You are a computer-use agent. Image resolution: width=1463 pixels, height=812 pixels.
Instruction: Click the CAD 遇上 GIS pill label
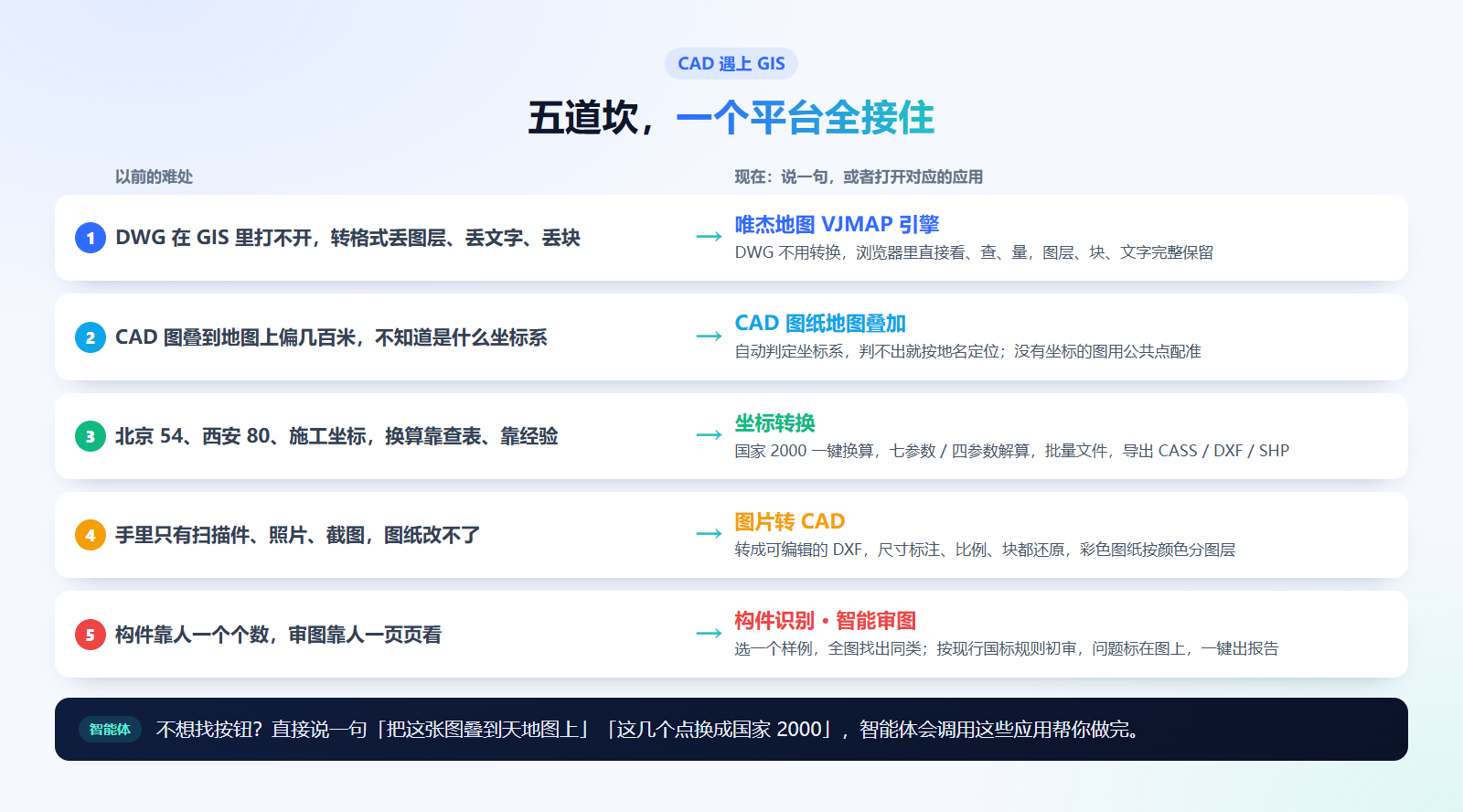tap(731, 64)
